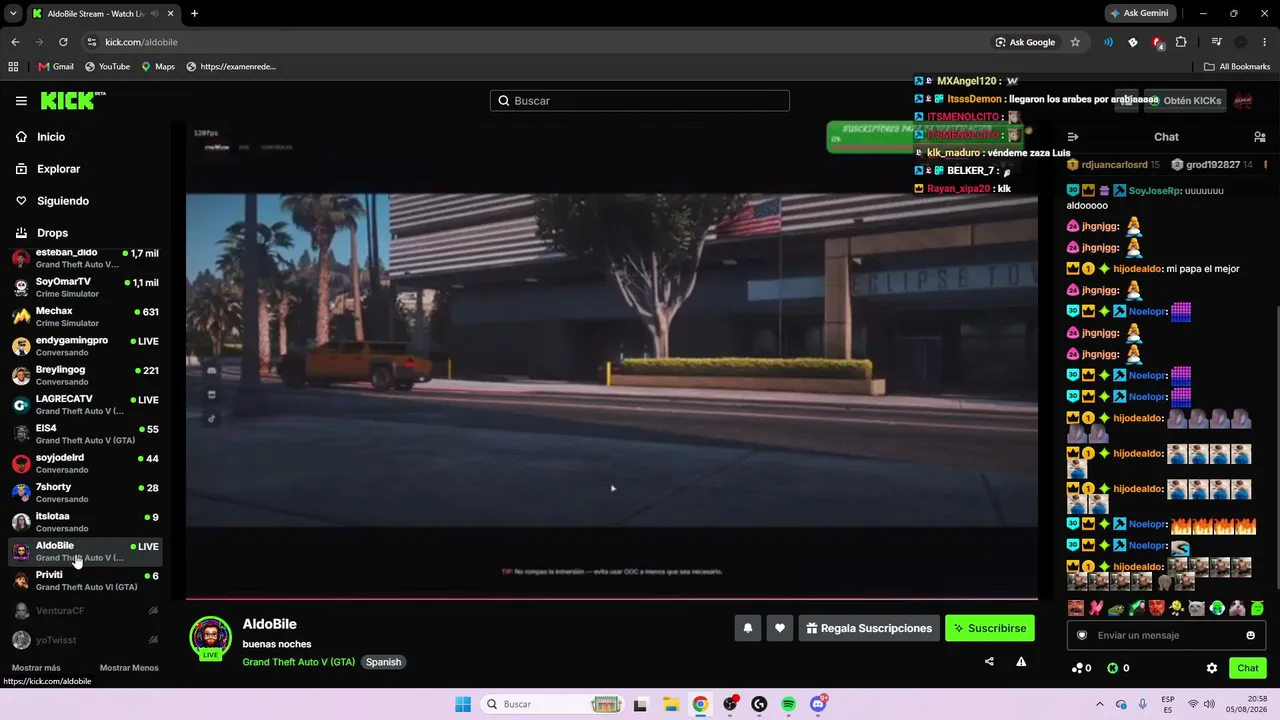This screenshot has height=720, width=1280.
Task: Click the green KICKs balance icon
Action: pos(1113,668)
